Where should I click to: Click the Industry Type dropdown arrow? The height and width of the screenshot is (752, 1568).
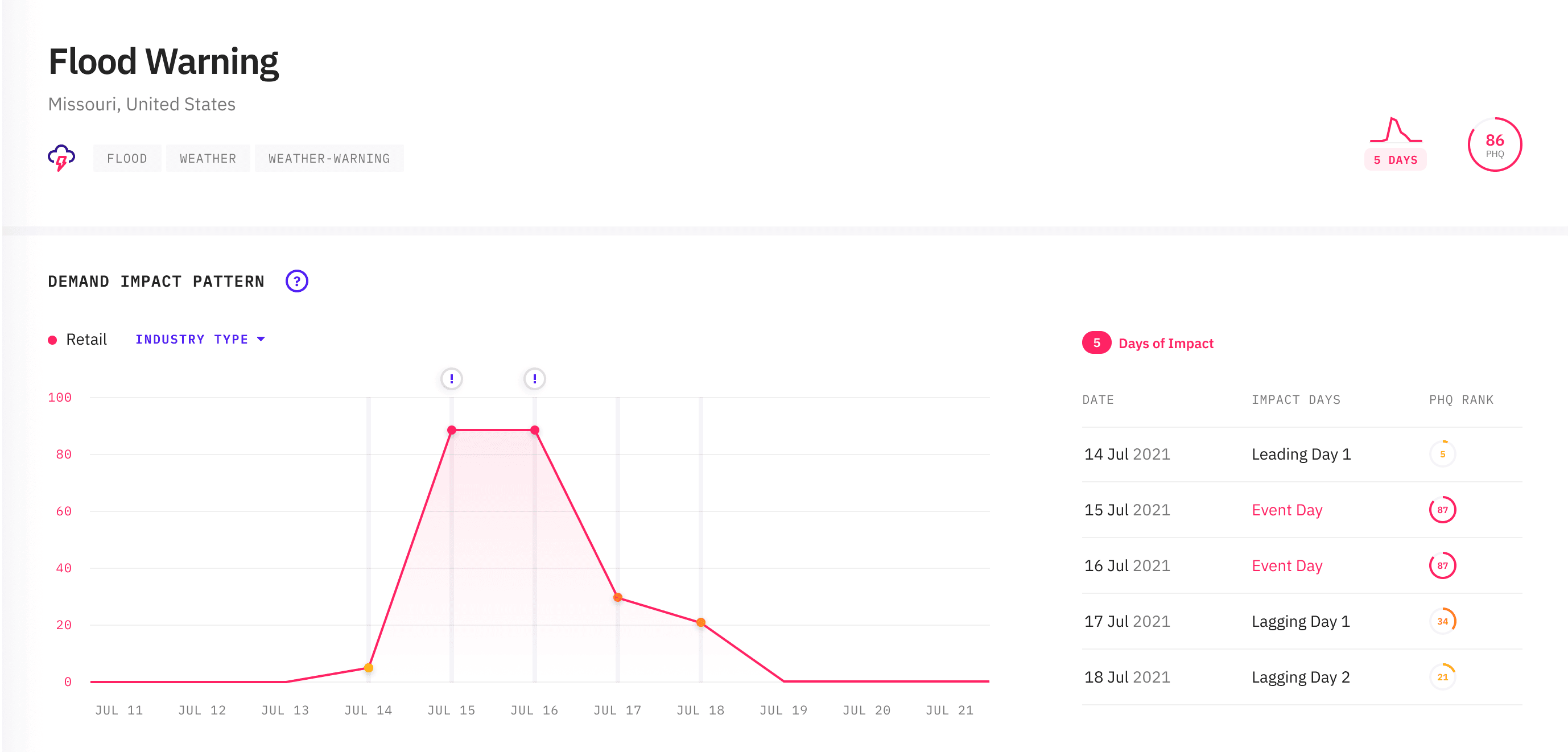261,339
